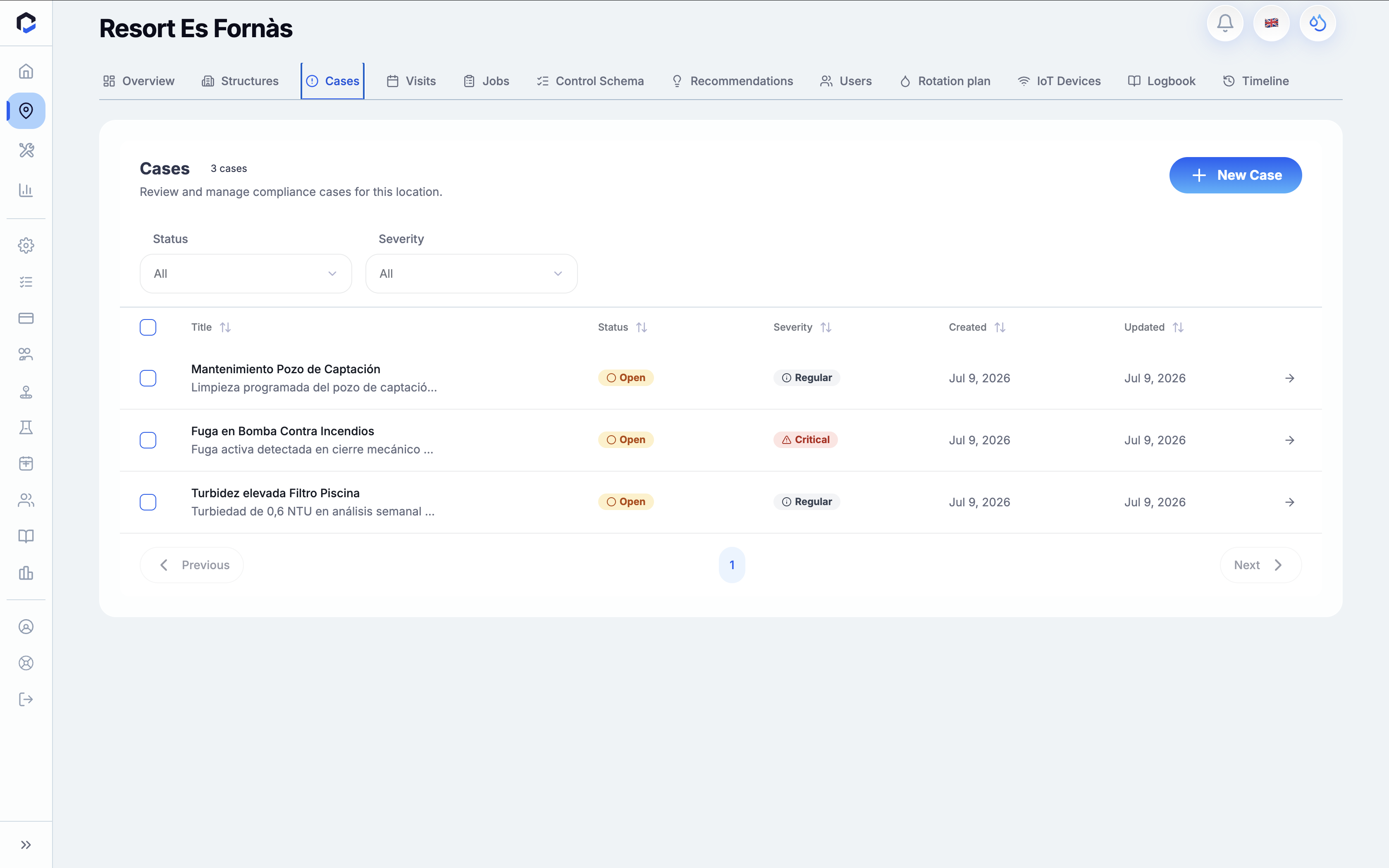
Task: Switch to the Rotation plan tab
Action: coord(945,81)
